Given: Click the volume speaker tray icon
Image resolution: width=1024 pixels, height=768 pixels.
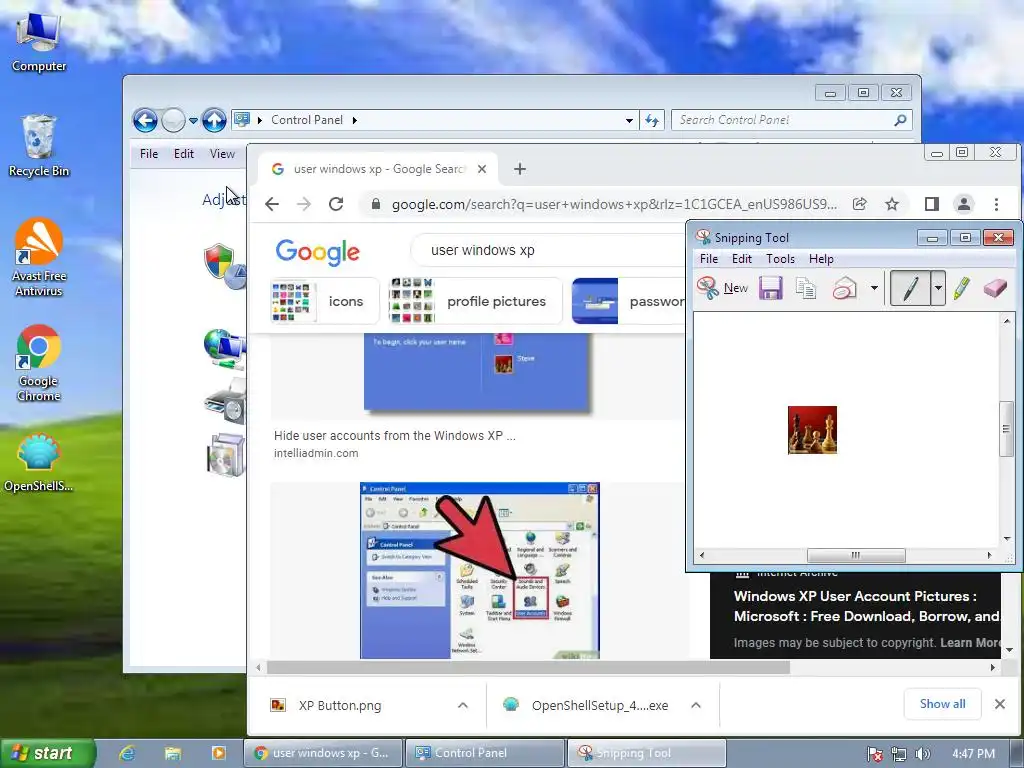Looking at the screenshot, I should coord(922,754).
